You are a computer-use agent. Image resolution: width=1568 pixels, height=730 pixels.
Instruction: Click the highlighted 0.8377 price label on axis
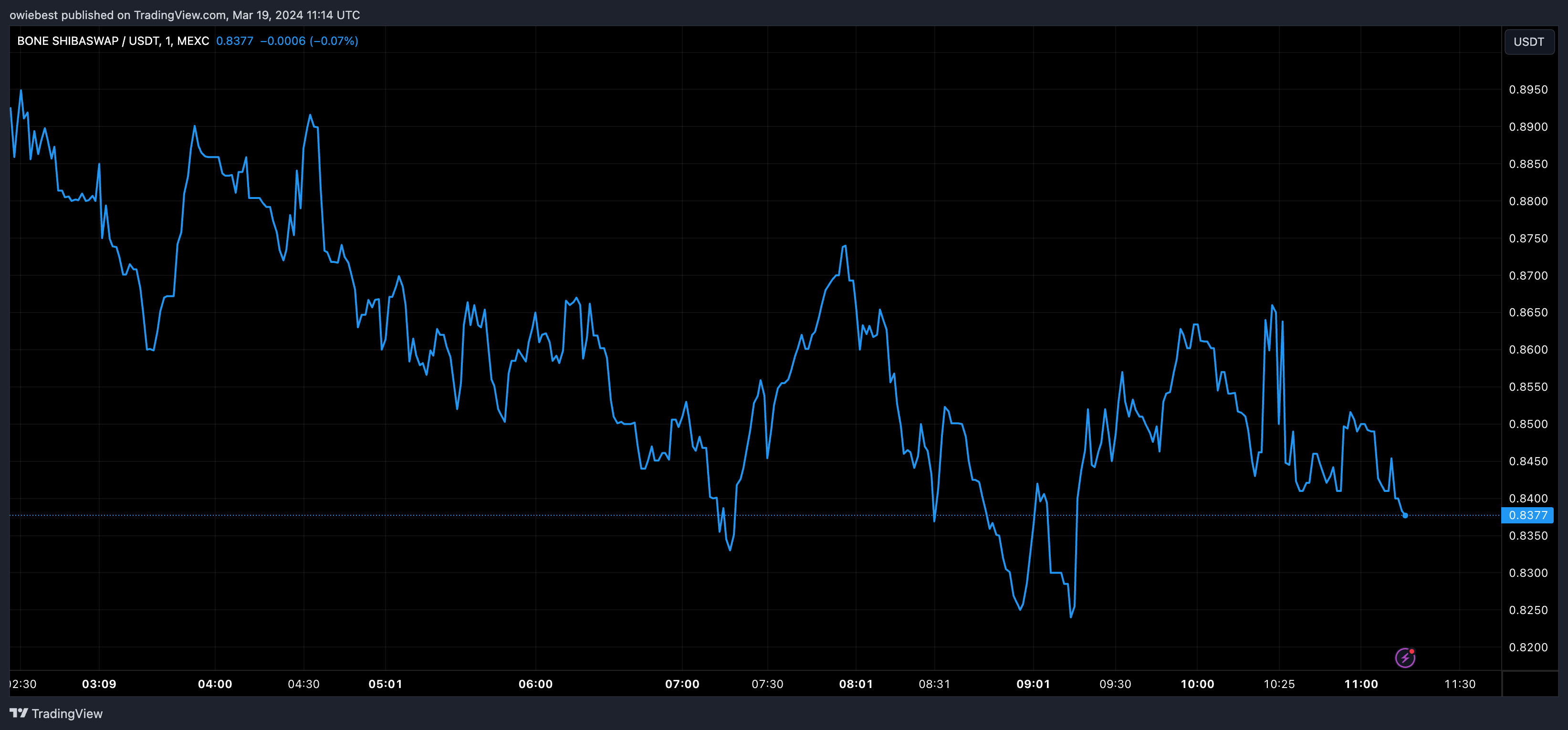tap(1528, 515)
